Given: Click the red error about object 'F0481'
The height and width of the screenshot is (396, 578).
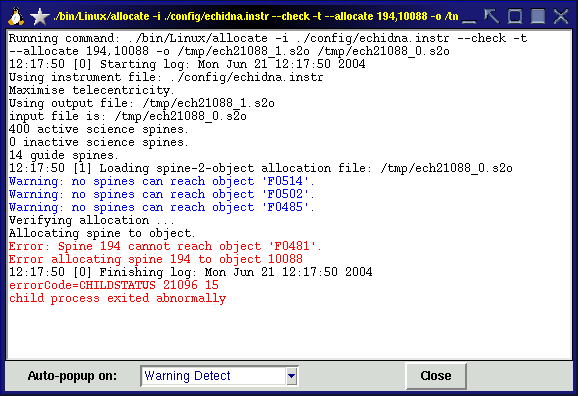Looking at the screenshot, I should [165, 246].
